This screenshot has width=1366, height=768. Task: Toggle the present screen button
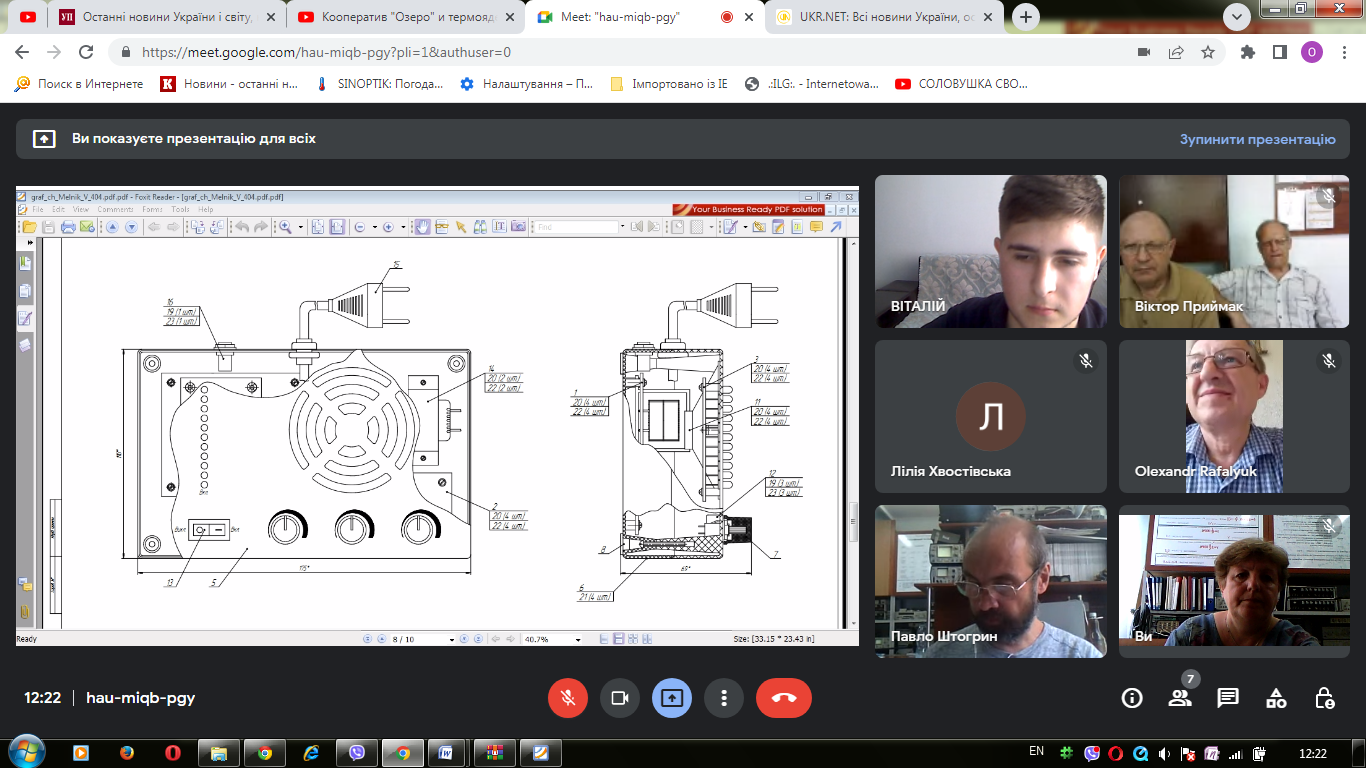672,698
